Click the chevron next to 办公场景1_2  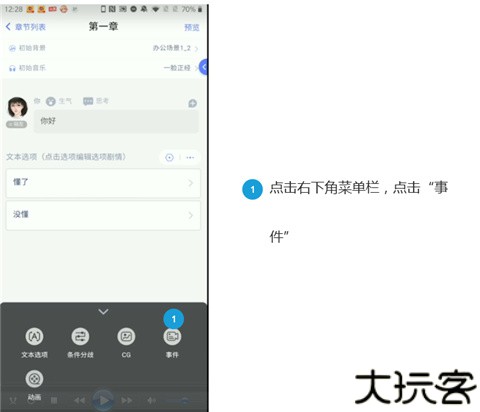click(x=196, y=49)
